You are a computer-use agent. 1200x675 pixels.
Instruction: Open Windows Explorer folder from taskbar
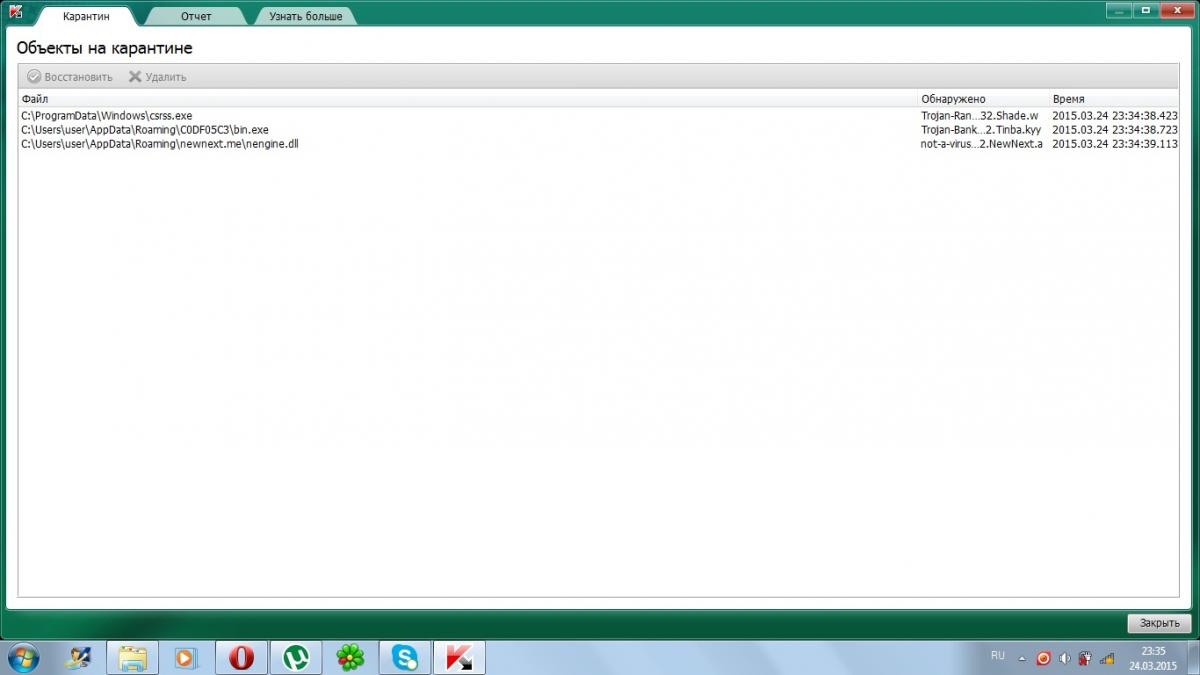click(x=132, y=658)
